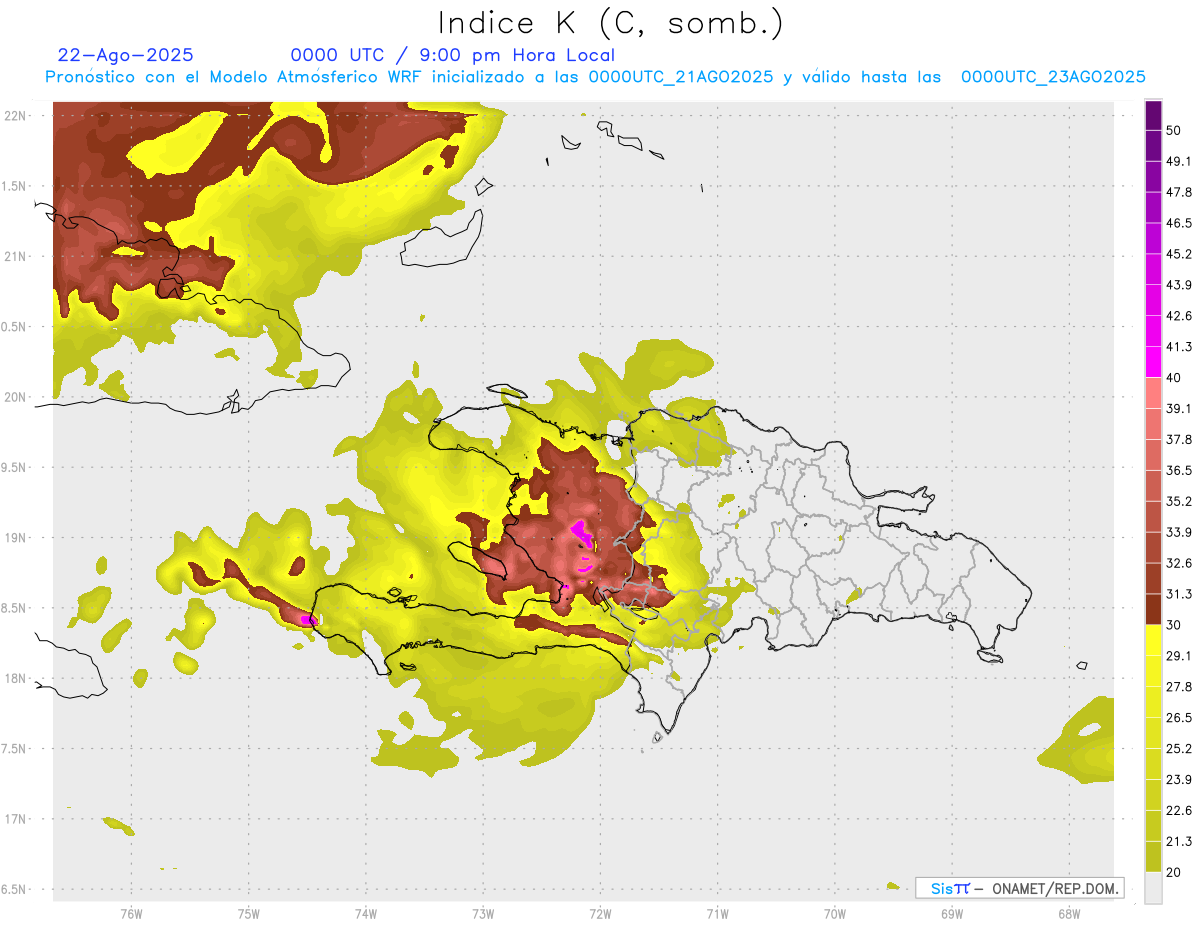Click the colorbar value "30"
Viewport: 1200px width, 927px height.
click(1174, 625)
